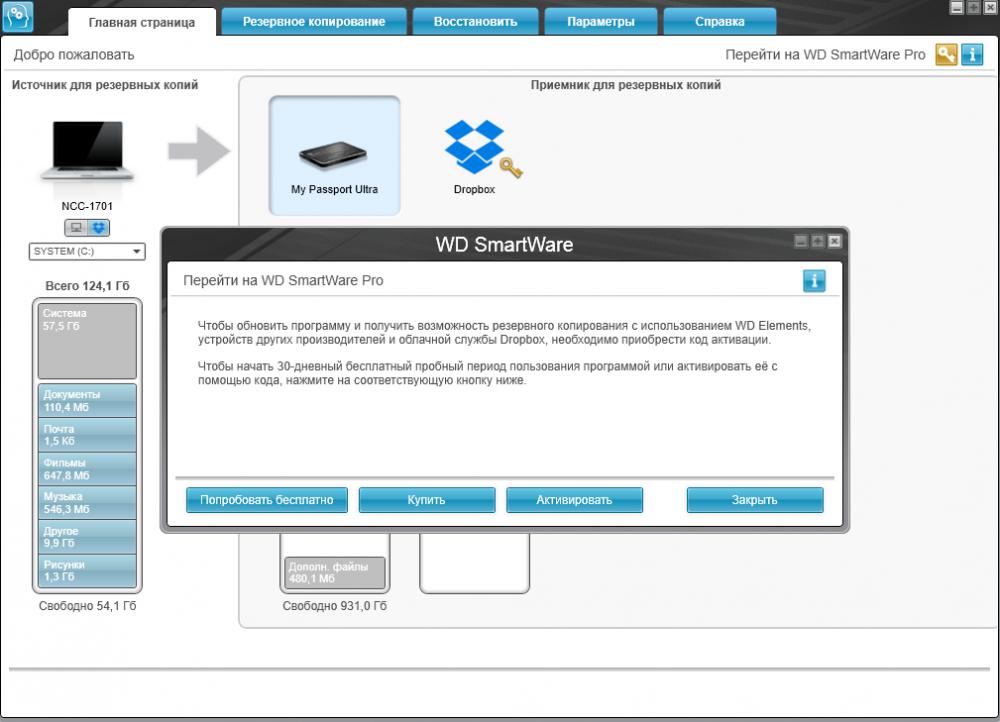This screenshot has width=1000, height=722.
Task: Select the Другое 9,9 Гб category
Action: pyautogui.click(x=87, y=536)
